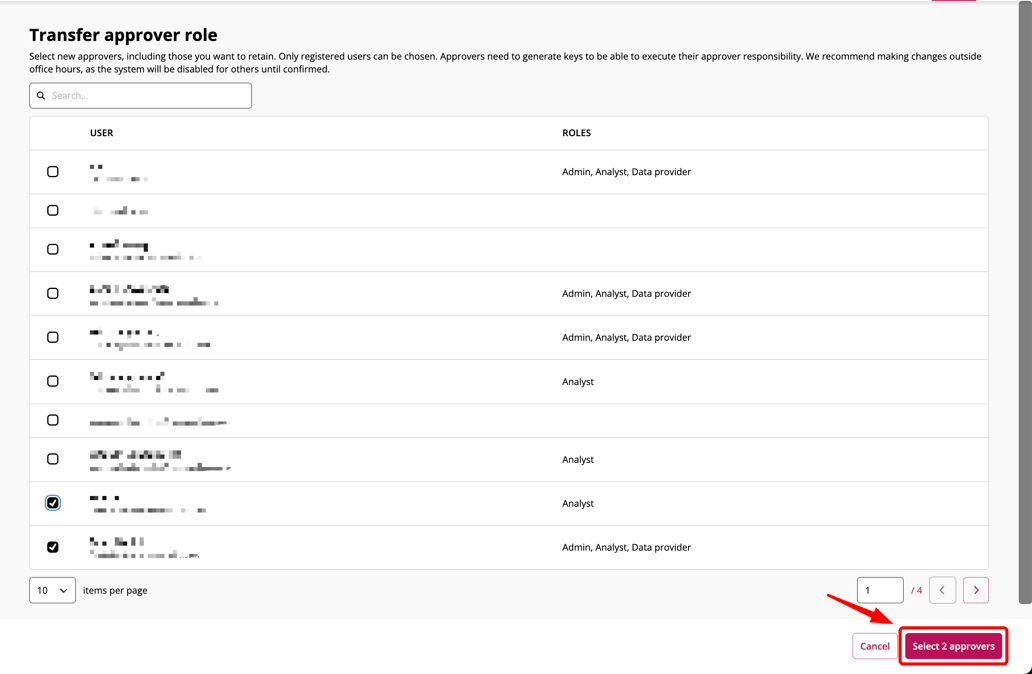
Task: Uncheck the selected Analyst-only user checkbox
Action: 53,503
